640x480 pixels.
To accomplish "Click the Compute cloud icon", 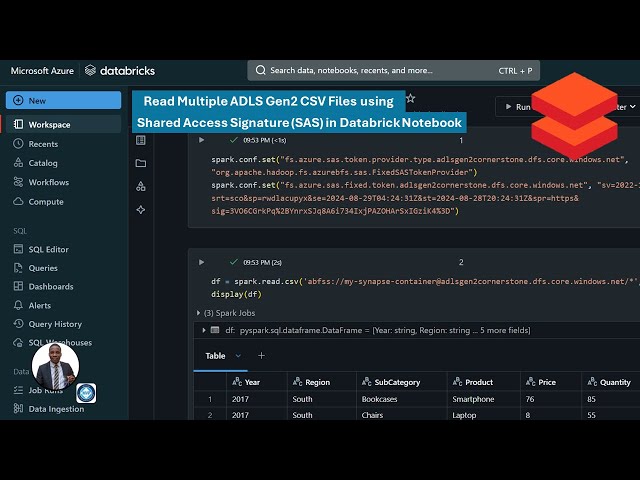I will click(x=18, y=201).
